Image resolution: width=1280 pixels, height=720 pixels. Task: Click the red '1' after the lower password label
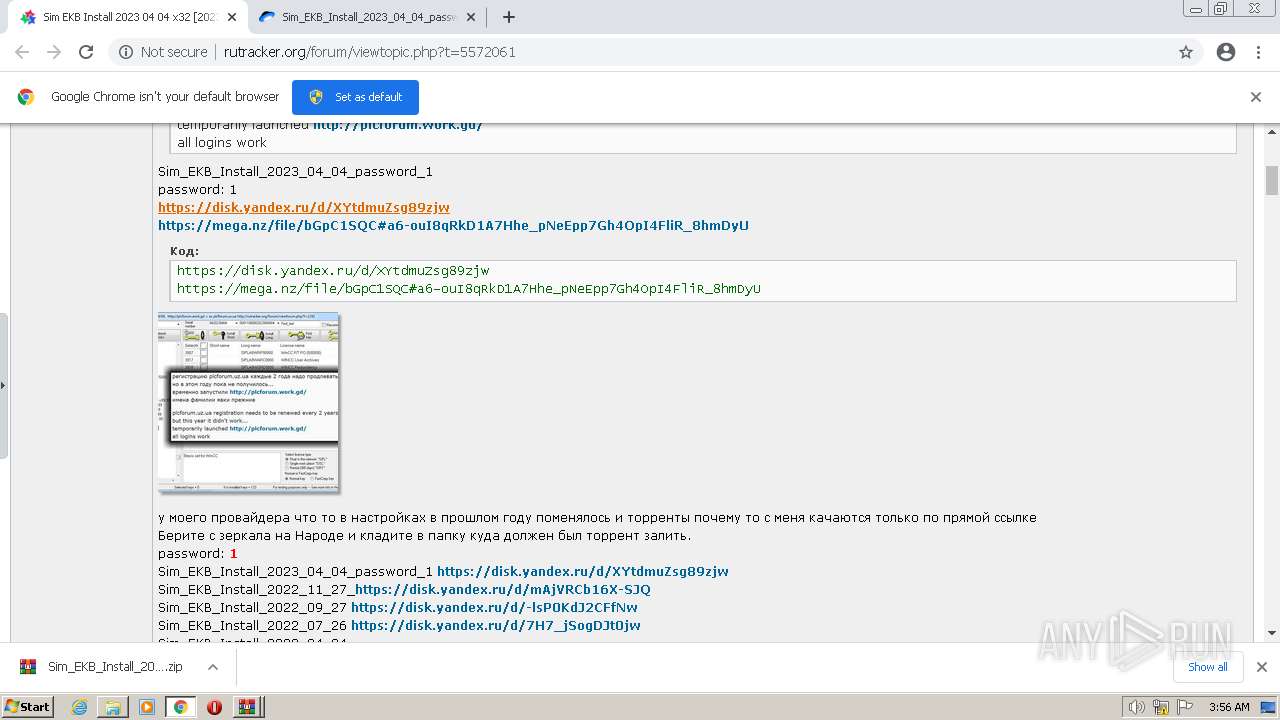(234, 554)
